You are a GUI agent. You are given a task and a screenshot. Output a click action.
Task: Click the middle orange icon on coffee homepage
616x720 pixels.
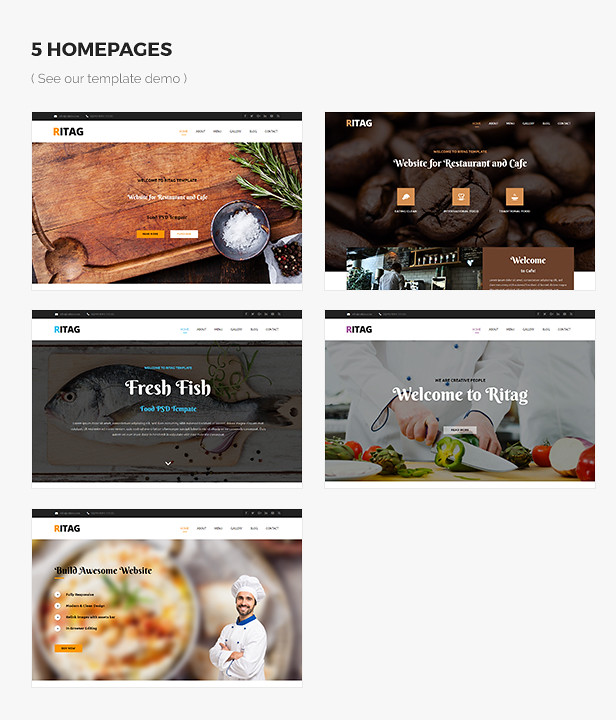tap(460, 197)
